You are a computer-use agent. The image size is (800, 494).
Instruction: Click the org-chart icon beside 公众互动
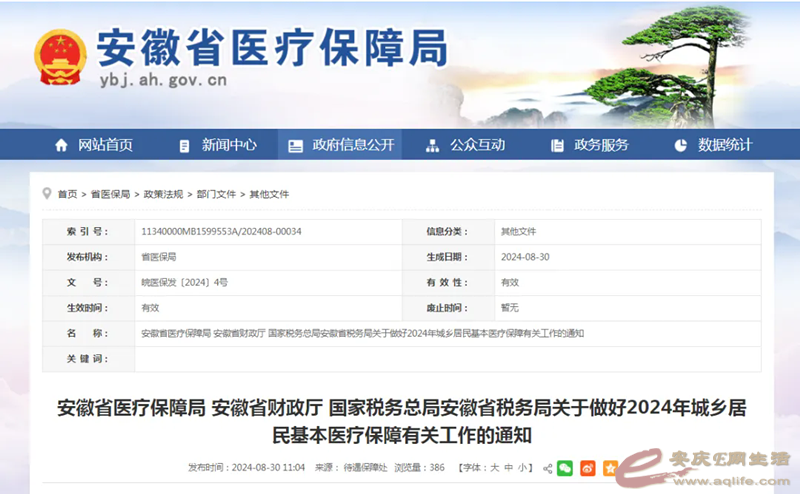(432, 145)
